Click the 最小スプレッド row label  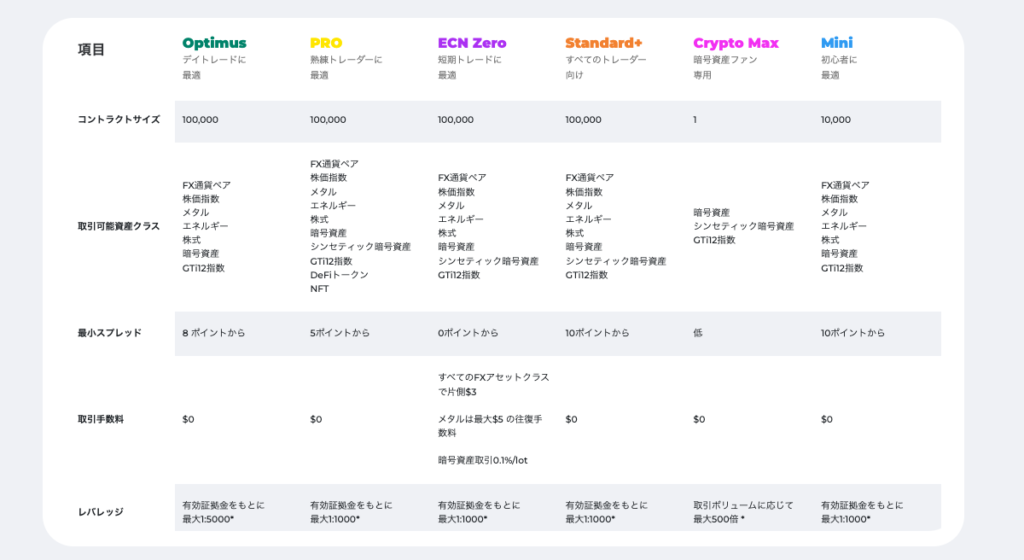click(x=110, y=333)
